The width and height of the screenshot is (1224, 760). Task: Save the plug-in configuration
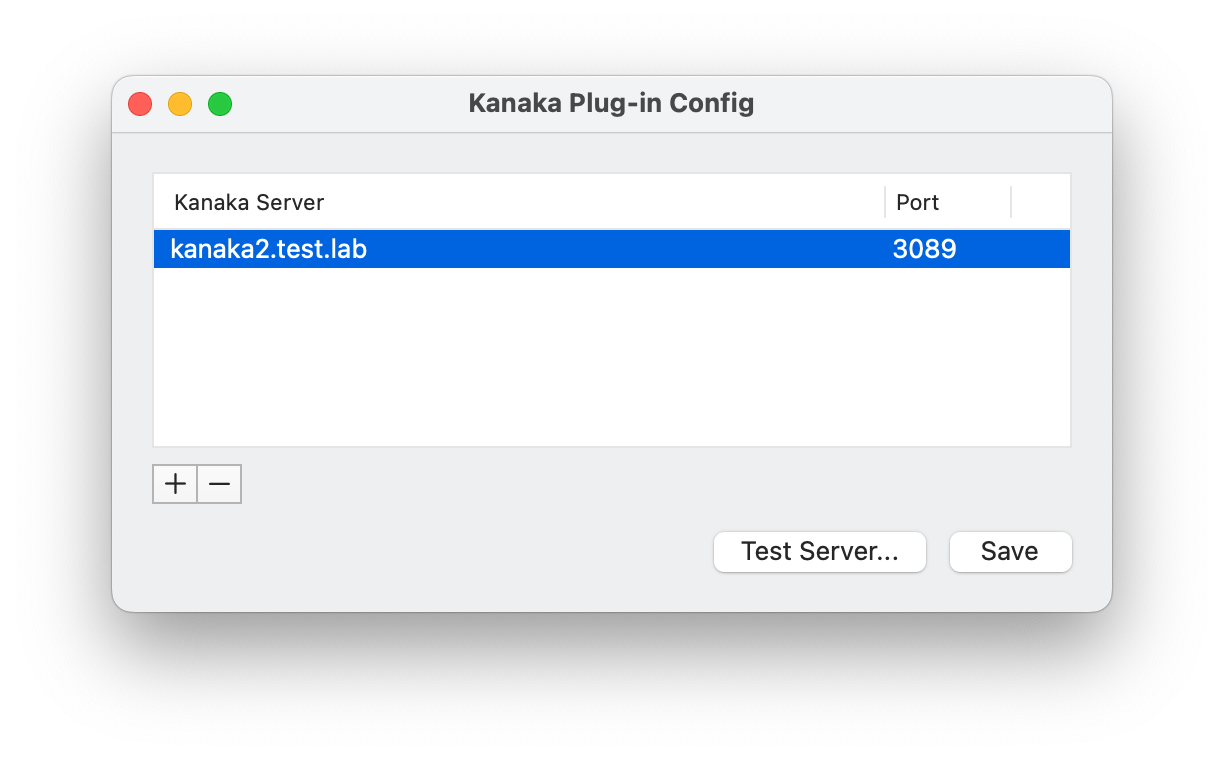1010,552
